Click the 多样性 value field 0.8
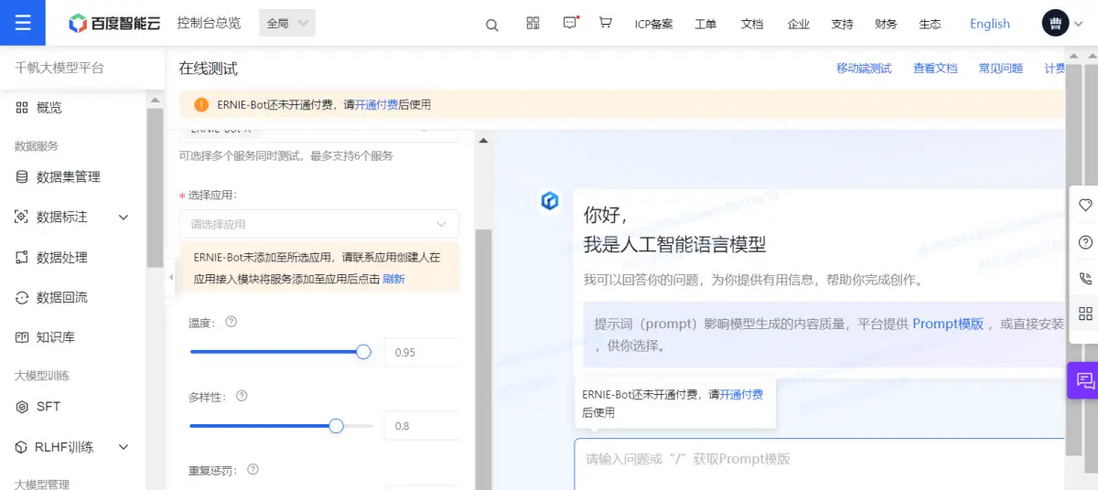 point(422,426)
